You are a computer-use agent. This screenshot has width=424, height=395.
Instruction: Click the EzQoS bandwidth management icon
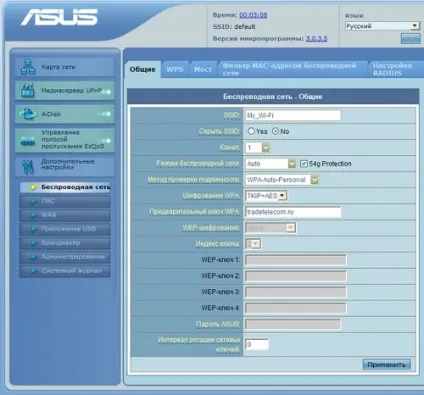(x=28, y=141)
